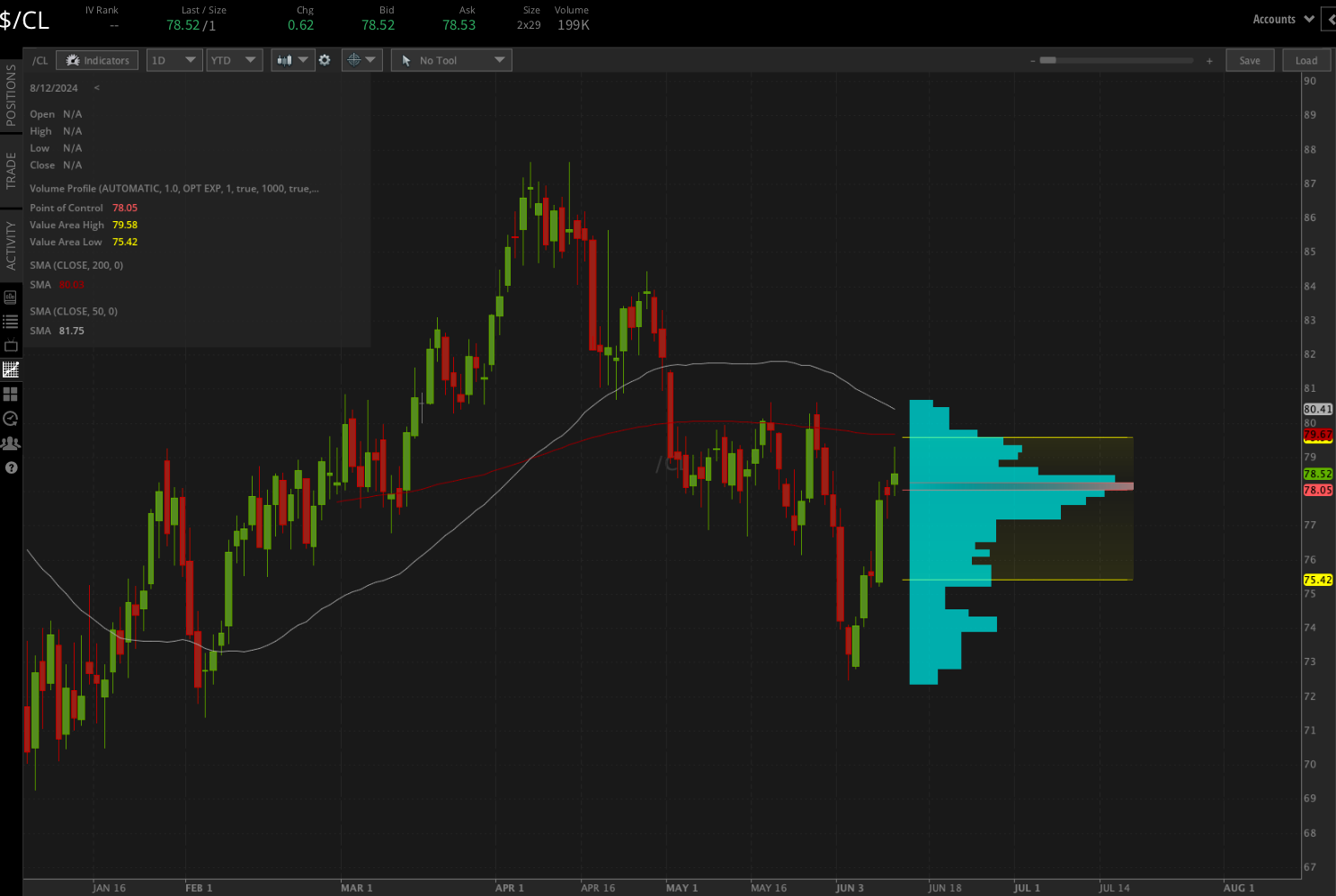
Task: Open the community people icon in sidebar
Action: [x=11, y=443]
